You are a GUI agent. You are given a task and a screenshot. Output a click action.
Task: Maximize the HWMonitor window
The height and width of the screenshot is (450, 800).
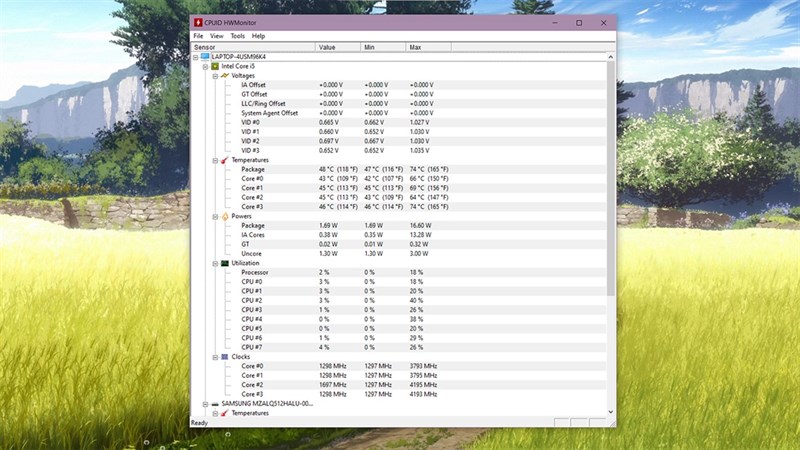(x=579, y=22)
